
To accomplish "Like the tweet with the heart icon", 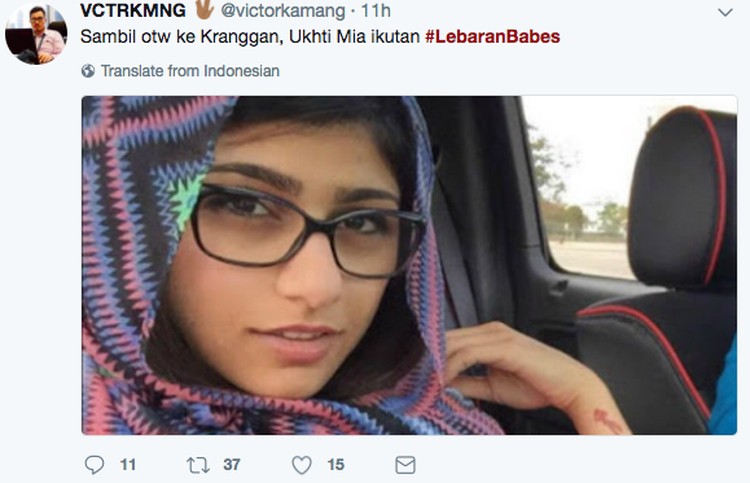I will tap(302, 465).
